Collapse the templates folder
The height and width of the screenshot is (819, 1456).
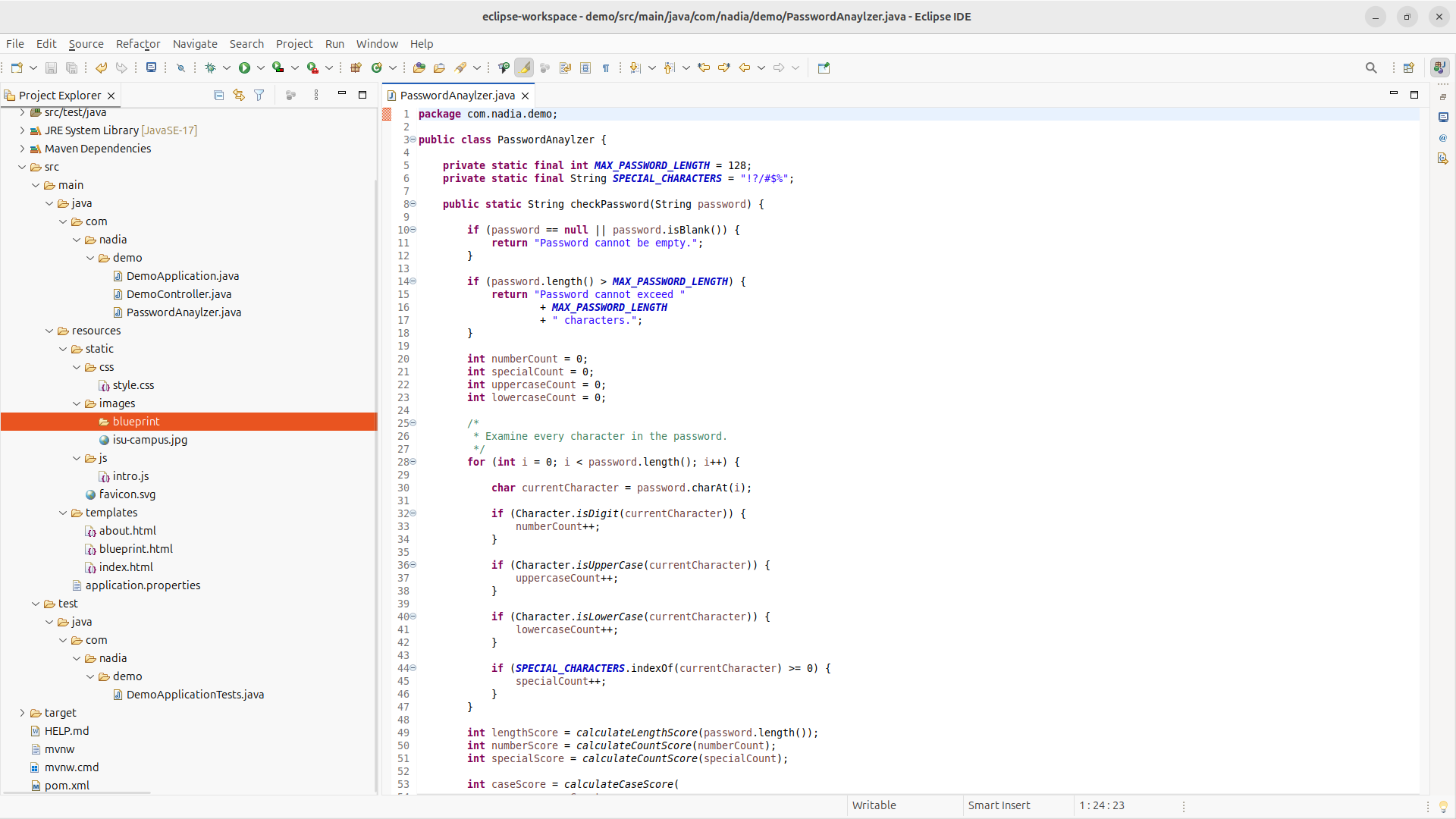click(63, 513)
